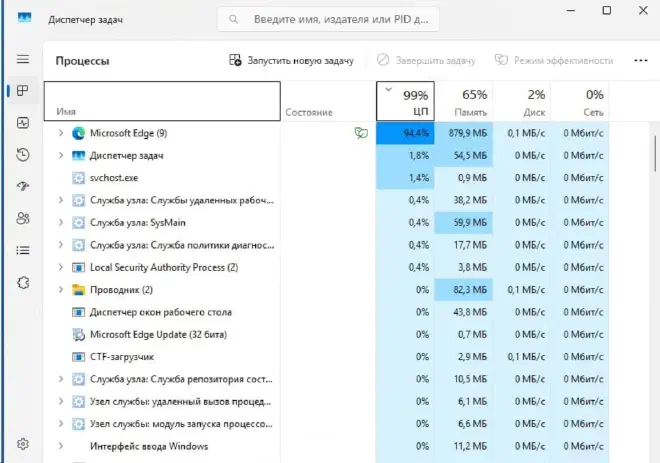This screenshot has width=660, height=463.
Task: Select the svchost.exe process row
Action: 326,178
